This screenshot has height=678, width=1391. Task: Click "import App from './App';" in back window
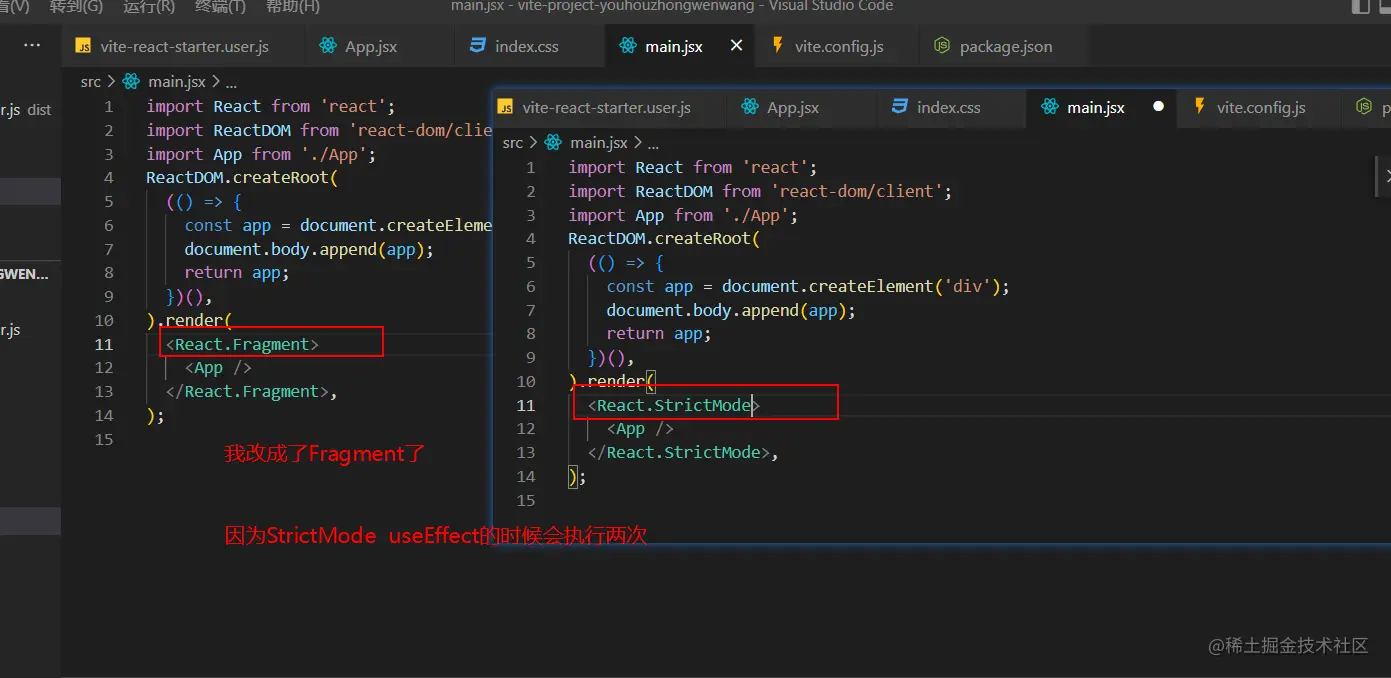(261, 154)
